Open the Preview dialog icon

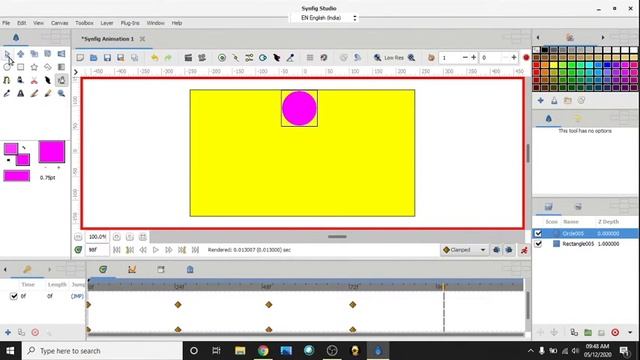tap(202, 58)
